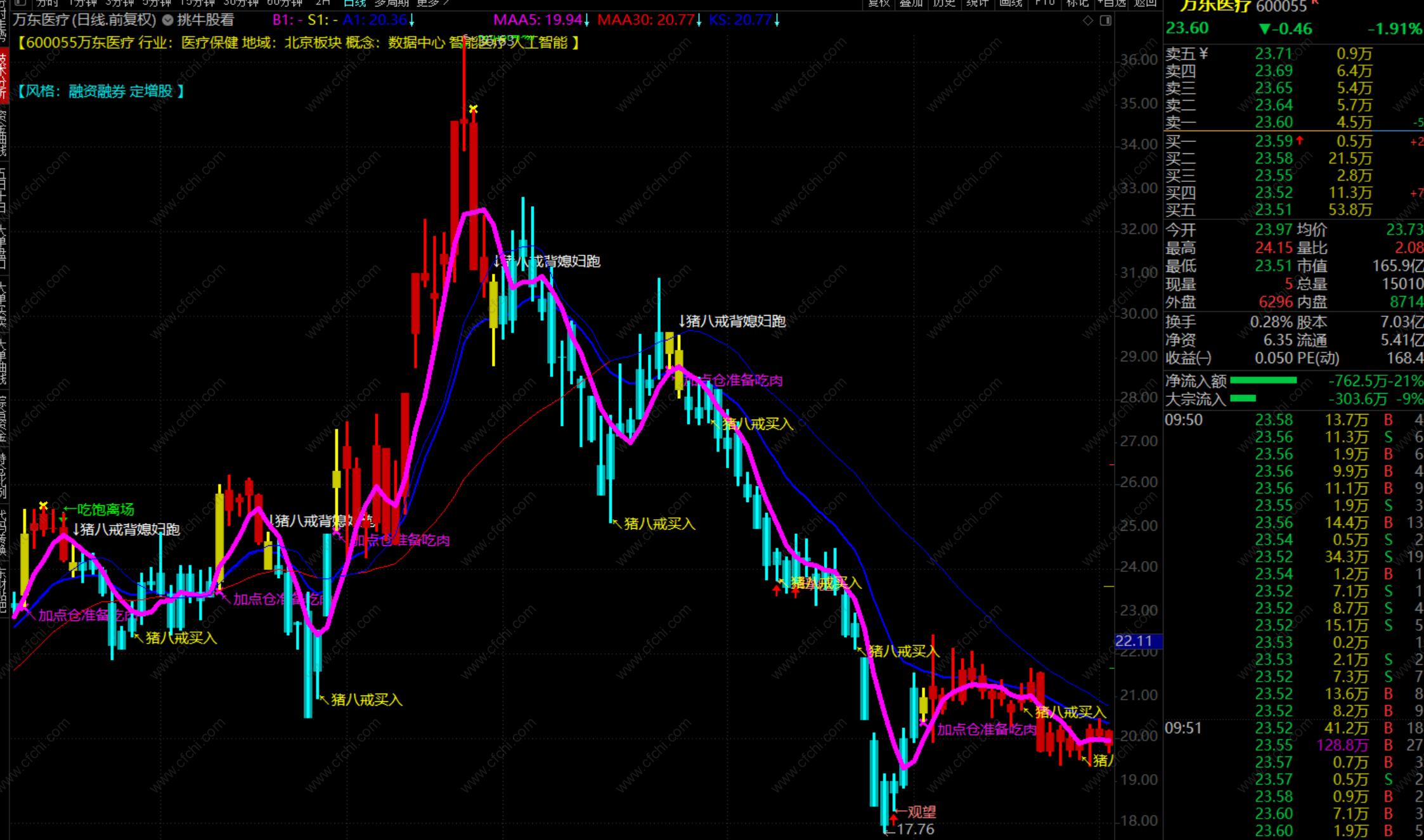Click the diamond icon above the chart
The width and height of the screenshot is (1424, 840).
[x=1088, y=20]
